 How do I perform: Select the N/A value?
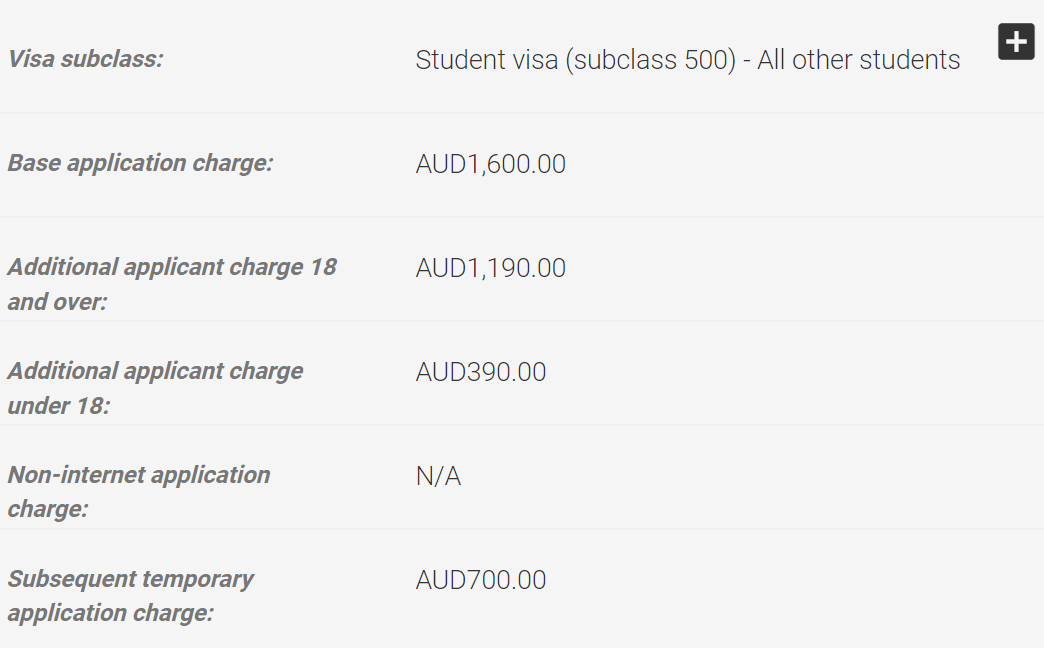coord(438,476)
